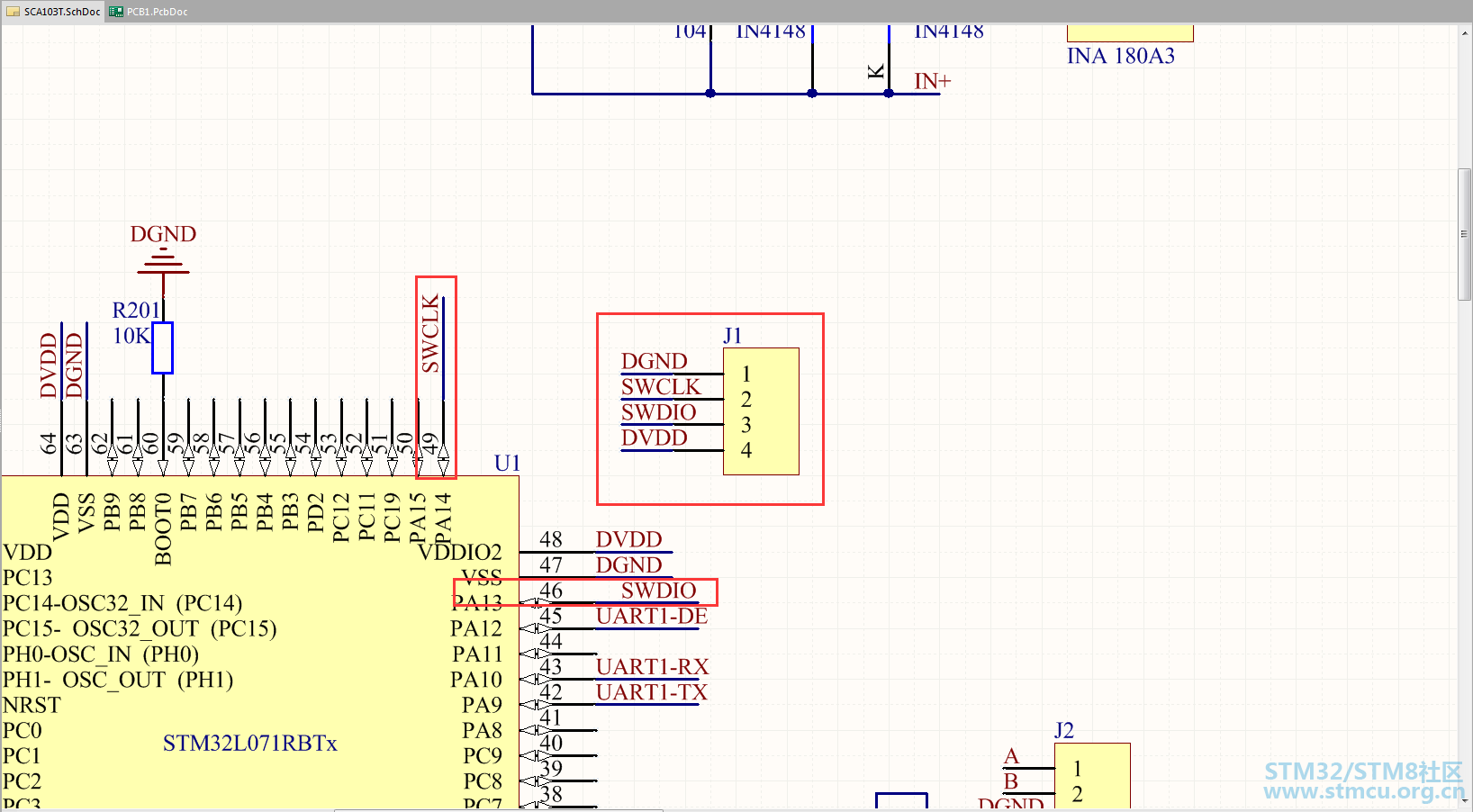
Task: Select the DVDD net label on pin 48
Action: (x=629, y=539)
